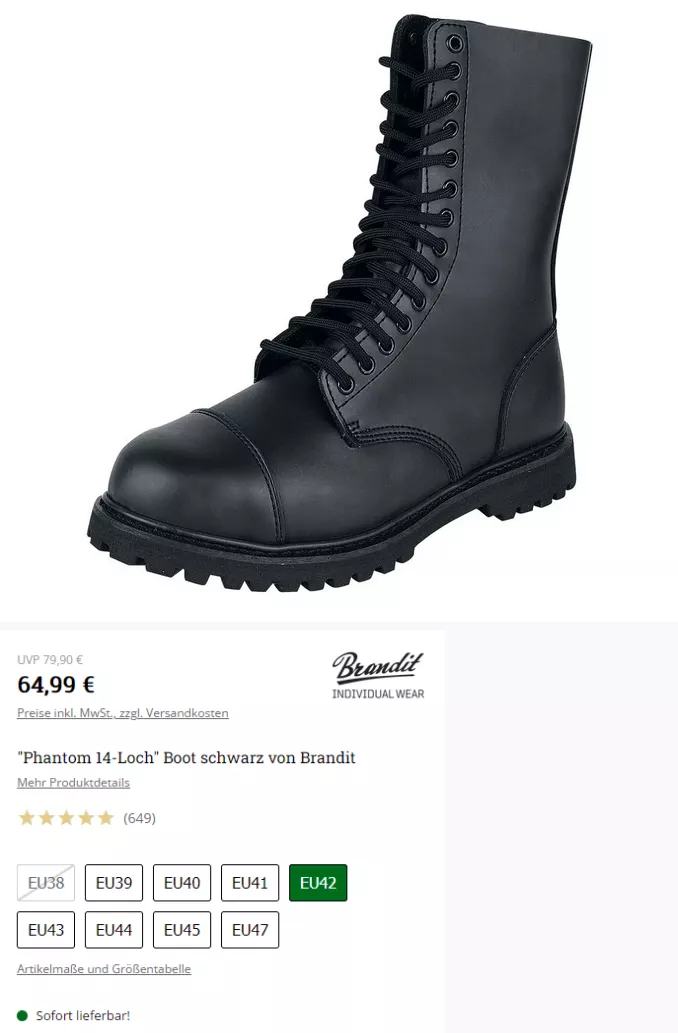Select size EU47
This screenshot has height=1033, width=678.
pos(250,930)
